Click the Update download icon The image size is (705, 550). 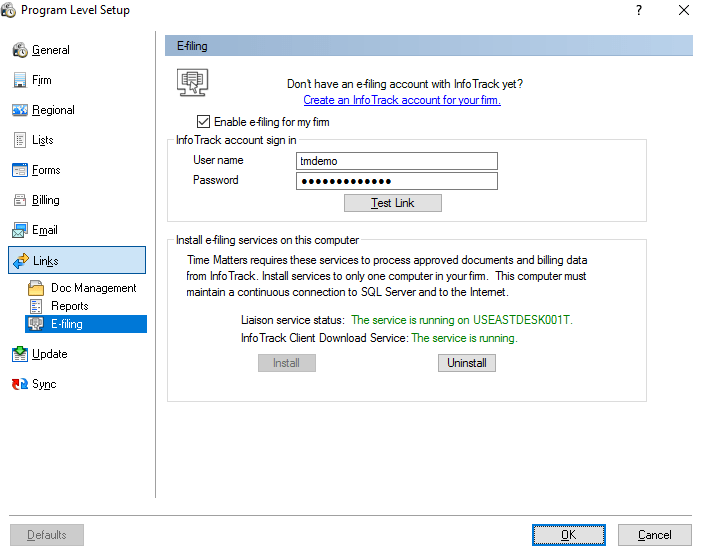[20, 354]
